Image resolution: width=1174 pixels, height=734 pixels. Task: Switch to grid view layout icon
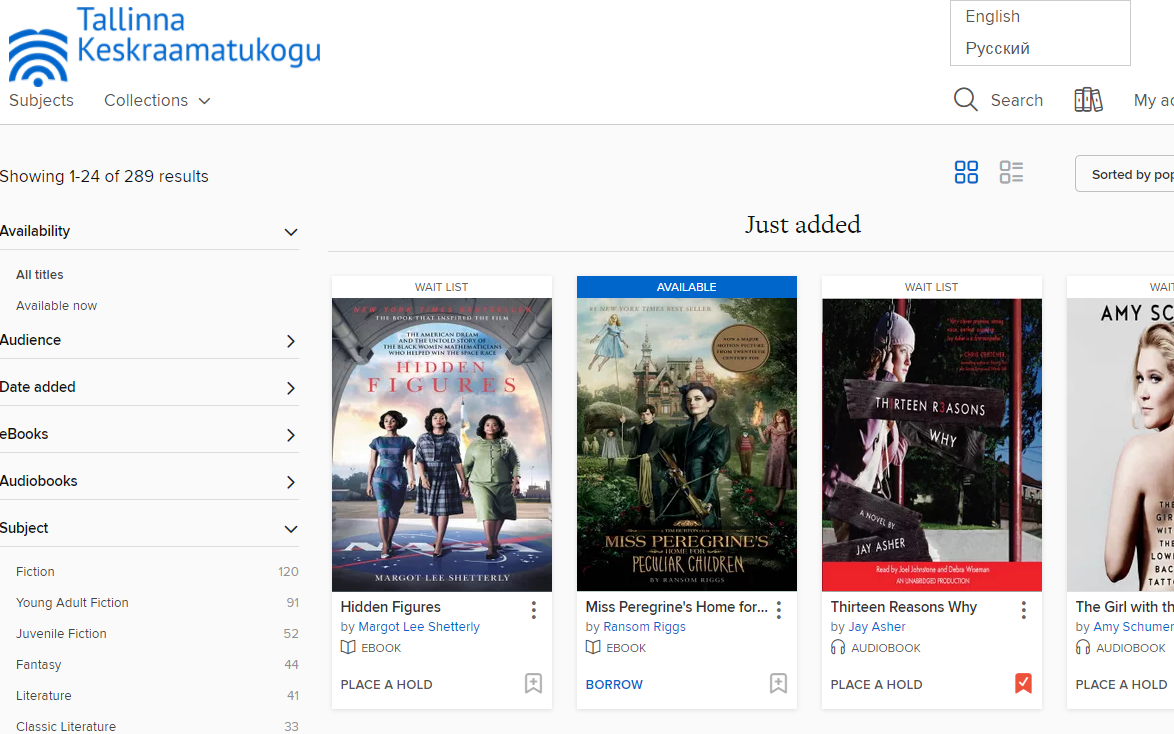[966, 172]
